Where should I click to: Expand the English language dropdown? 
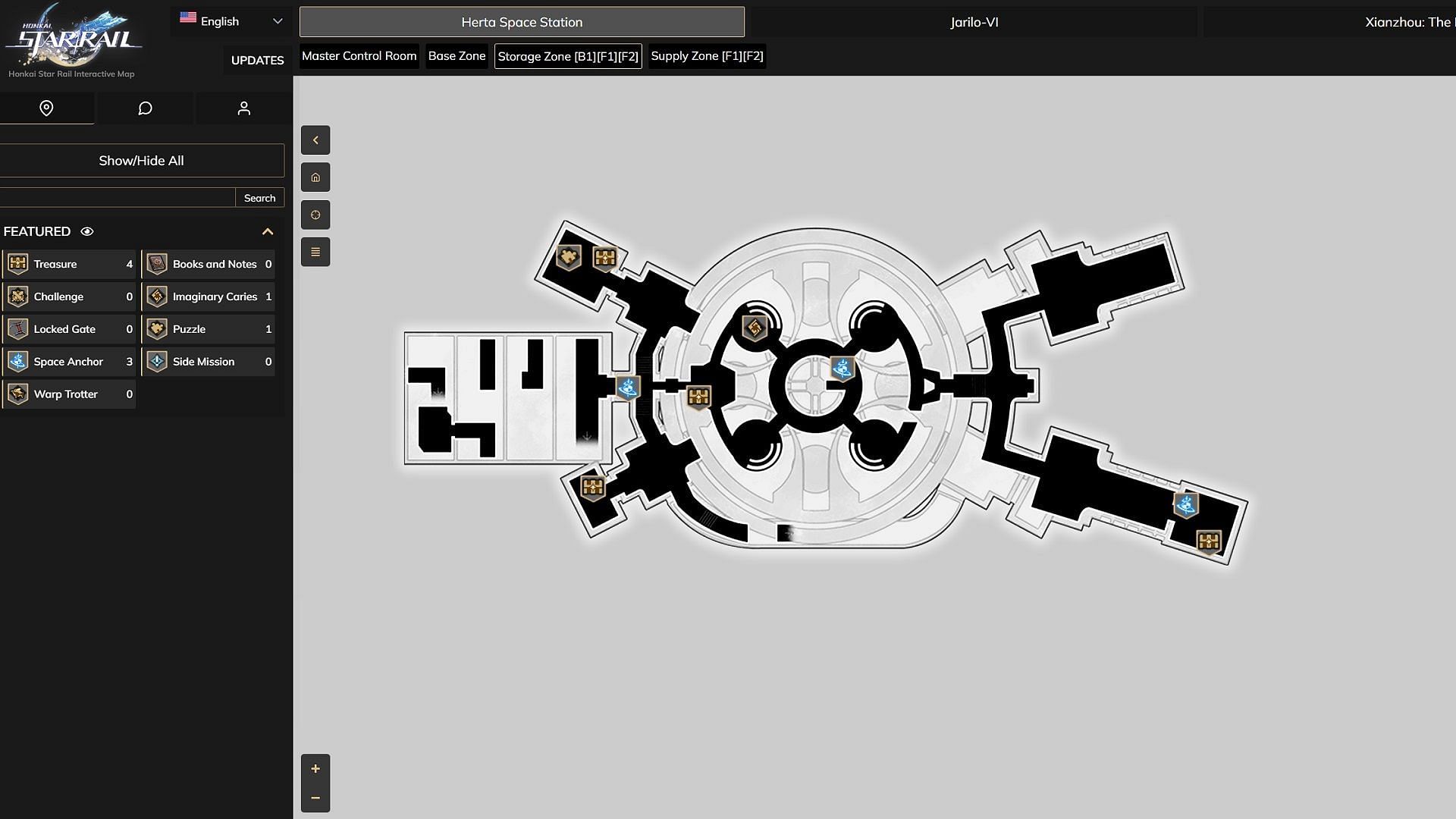pyautogui.click(x=231, y=21)
